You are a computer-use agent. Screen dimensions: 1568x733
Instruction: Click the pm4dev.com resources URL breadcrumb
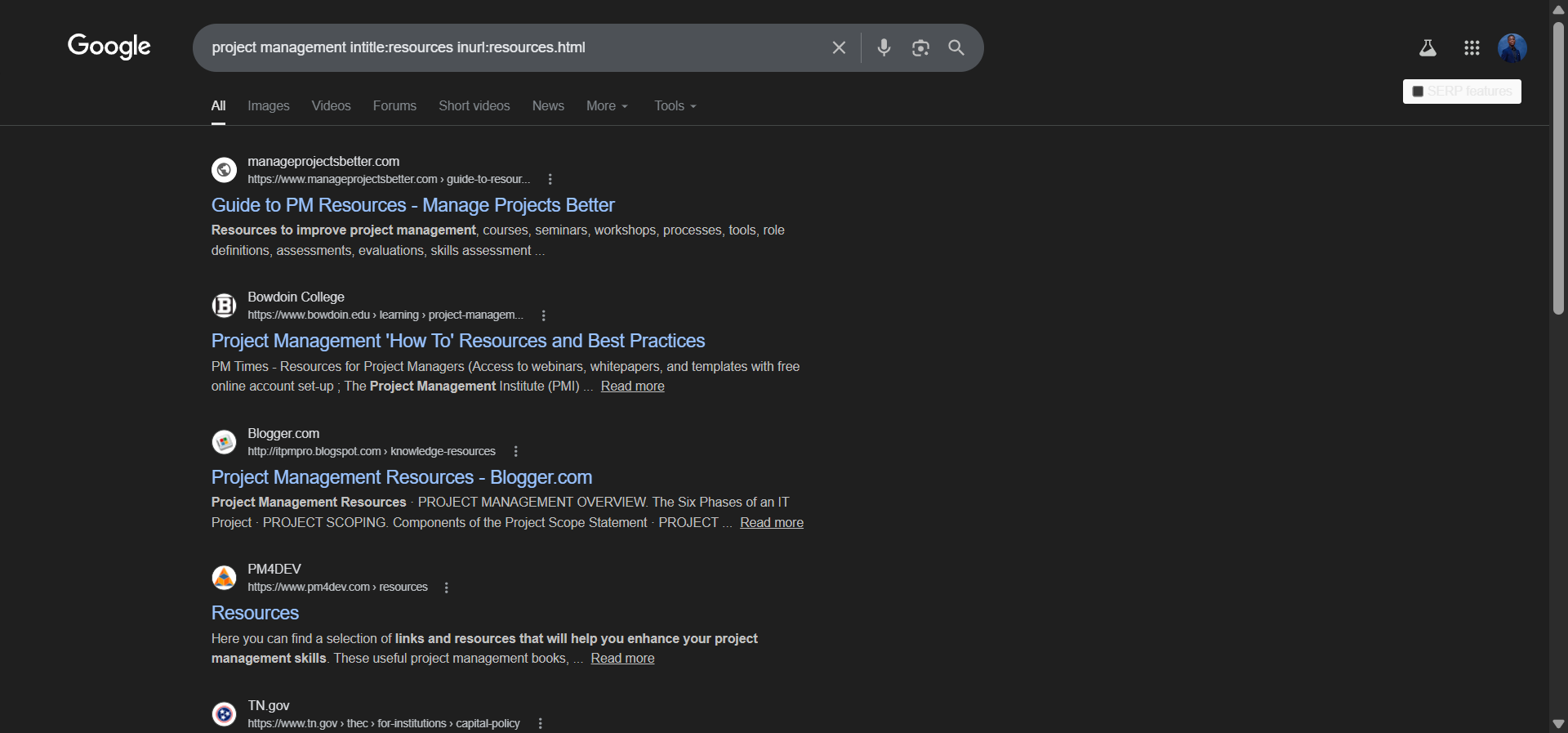pyautogui.click(x=337, y=588)
